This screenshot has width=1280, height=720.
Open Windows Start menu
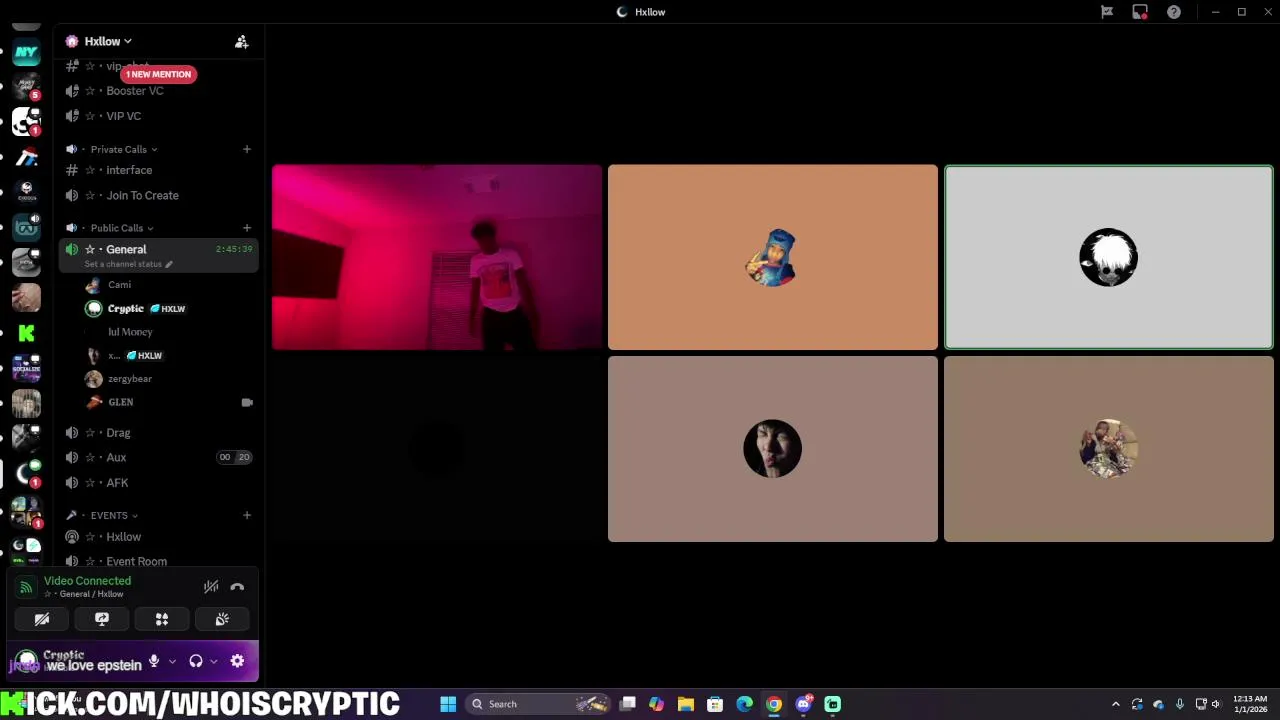coord(448,704)
